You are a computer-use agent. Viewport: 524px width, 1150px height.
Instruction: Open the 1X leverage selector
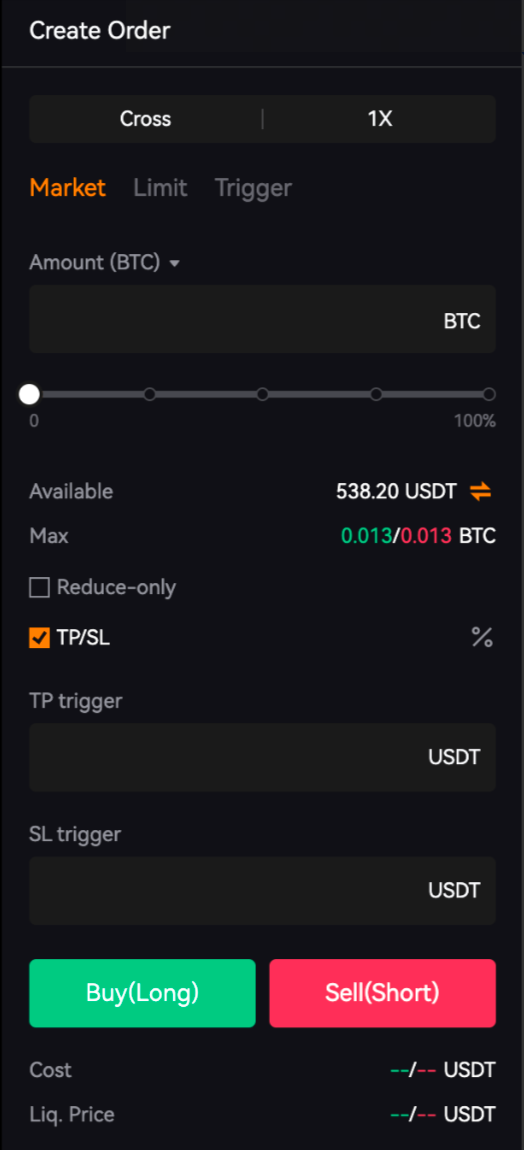coord(379,119)
